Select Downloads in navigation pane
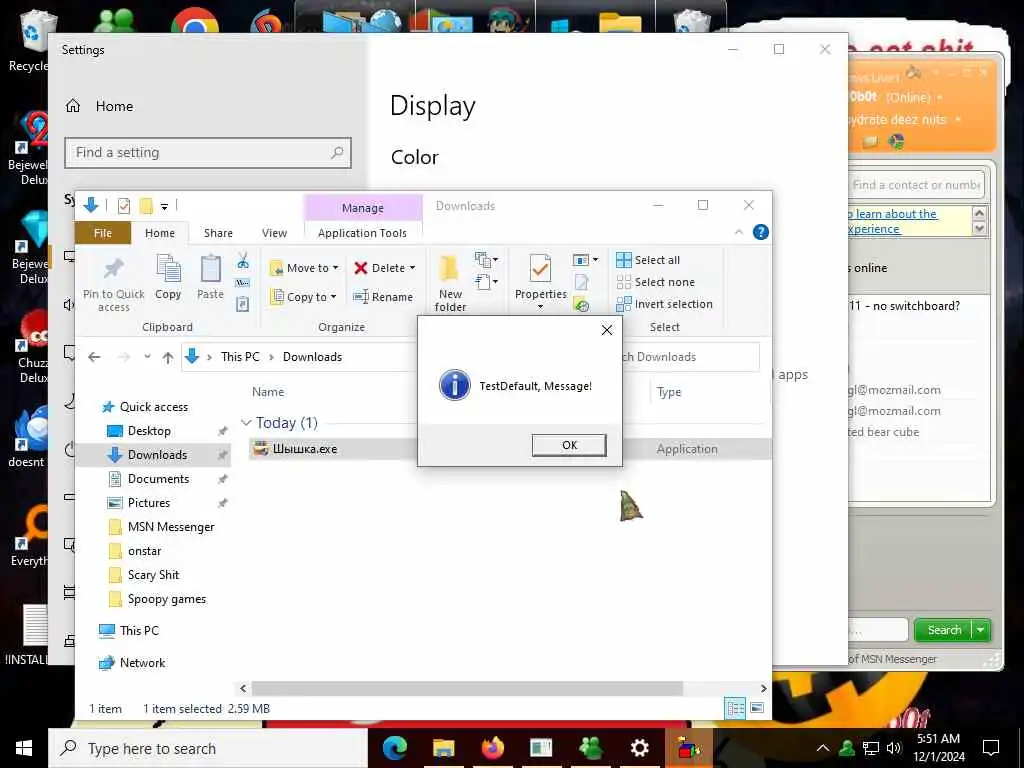This screenshot has width=1024, height=768. 157,455
